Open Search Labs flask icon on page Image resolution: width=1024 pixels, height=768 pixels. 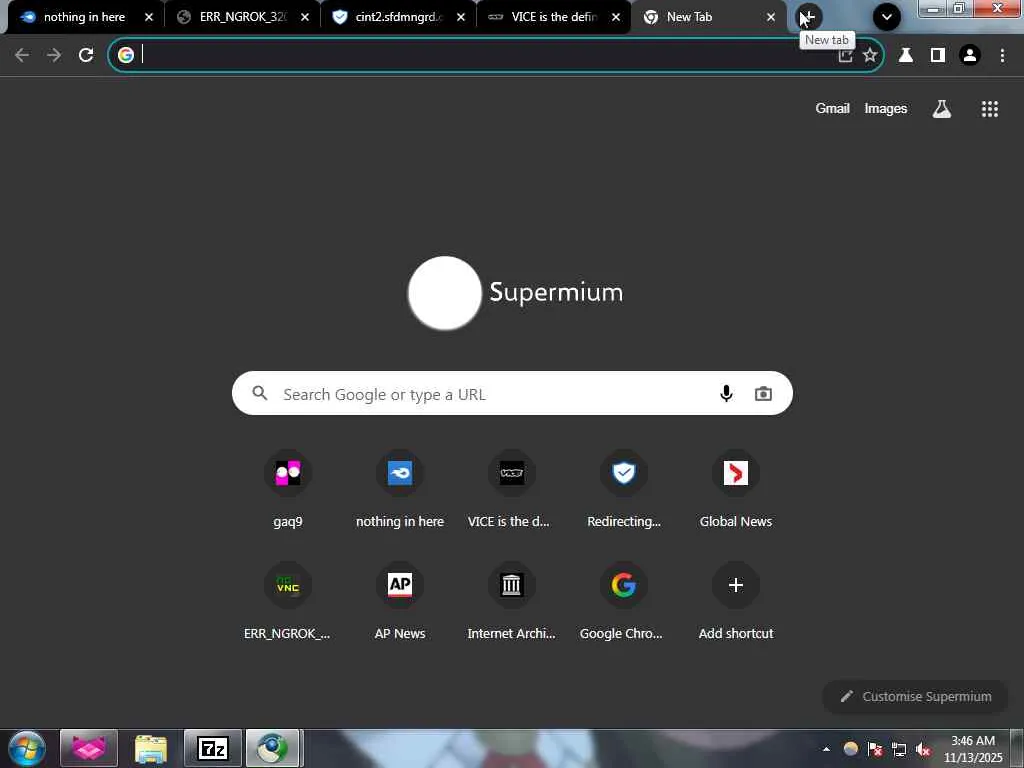[941, 109]
